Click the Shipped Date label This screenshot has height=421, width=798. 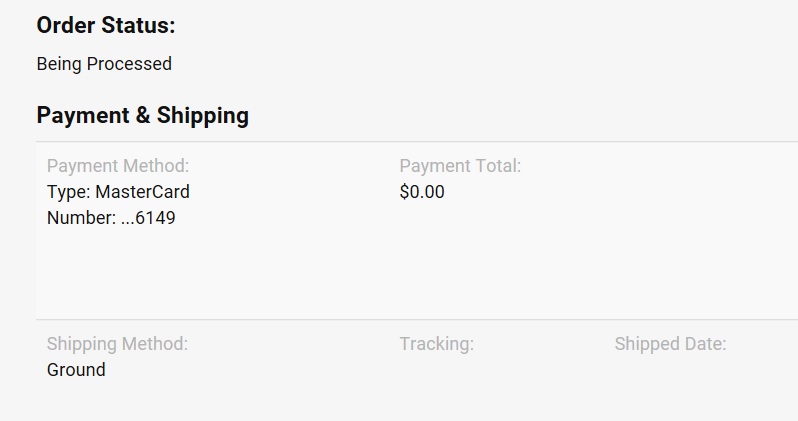tap(670, 344)
